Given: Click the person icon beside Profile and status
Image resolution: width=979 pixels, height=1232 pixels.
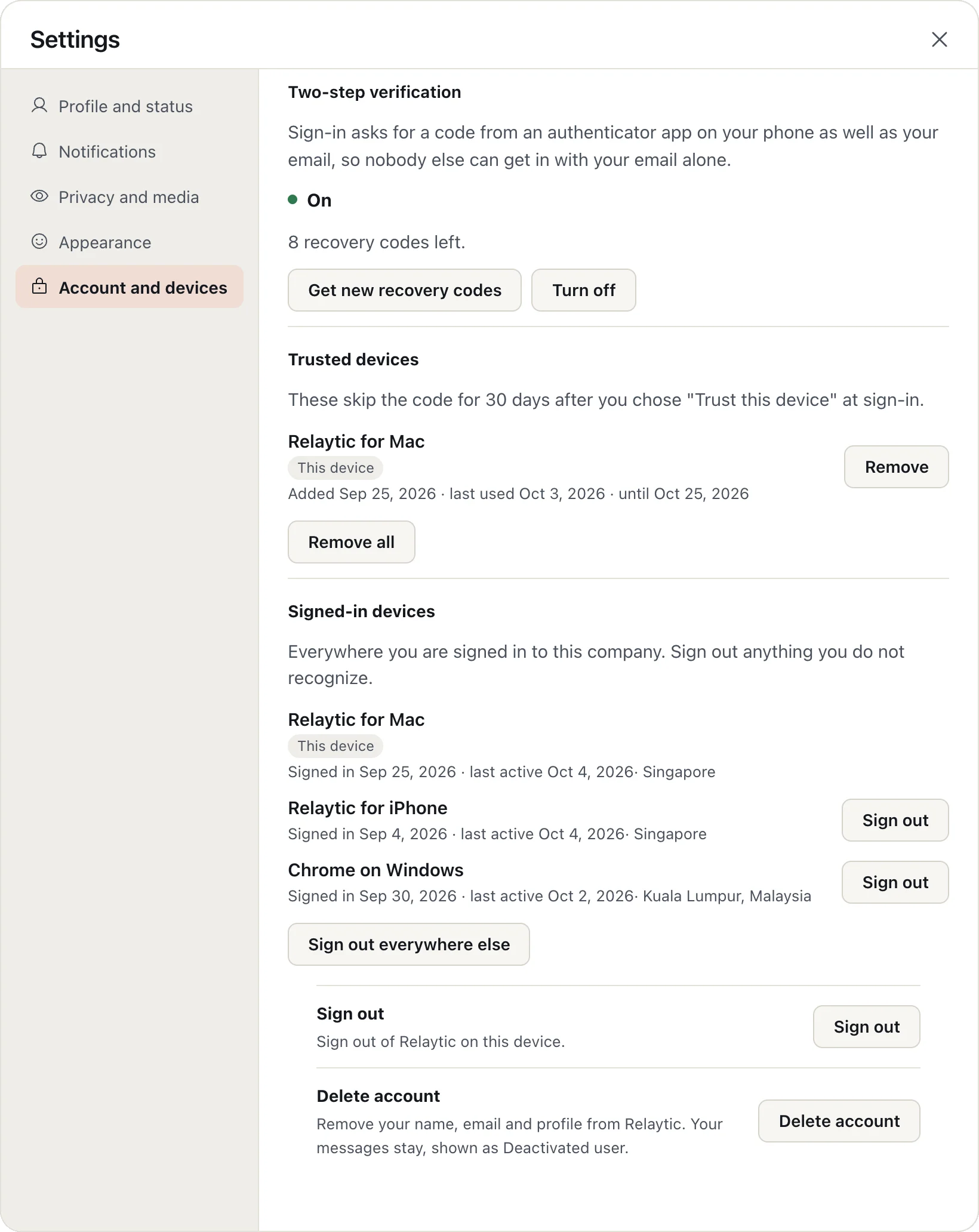Looking at the screenshot, I should click(x=39, y=106).
